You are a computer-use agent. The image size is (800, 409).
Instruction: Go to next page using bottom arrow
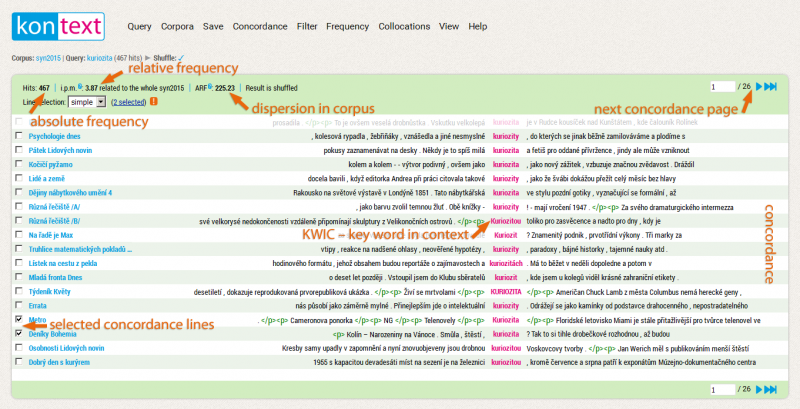(759, 390)
